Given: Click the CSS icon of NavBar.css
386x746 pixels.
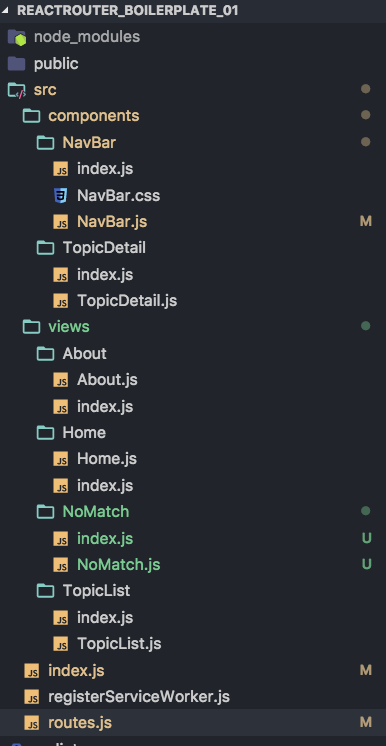Looking at the screenshot, I should point(60,196).
